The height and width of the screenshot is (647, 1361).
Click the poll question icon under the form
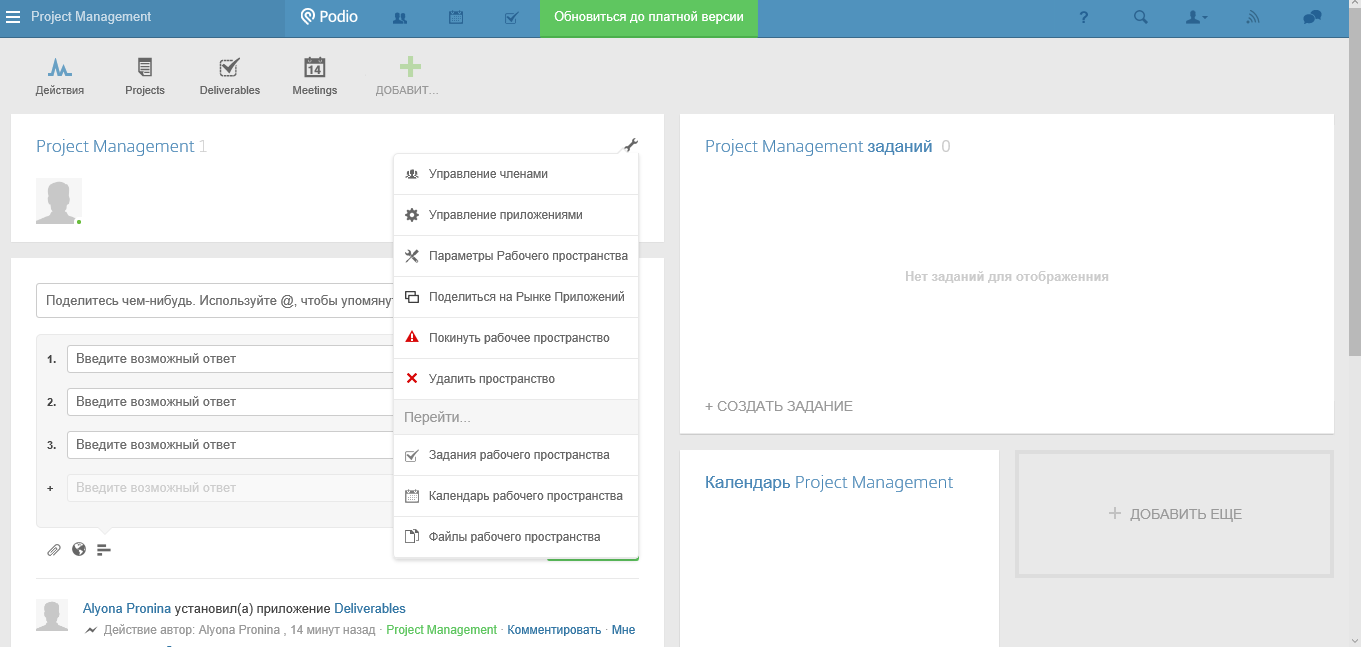[104, 550]
